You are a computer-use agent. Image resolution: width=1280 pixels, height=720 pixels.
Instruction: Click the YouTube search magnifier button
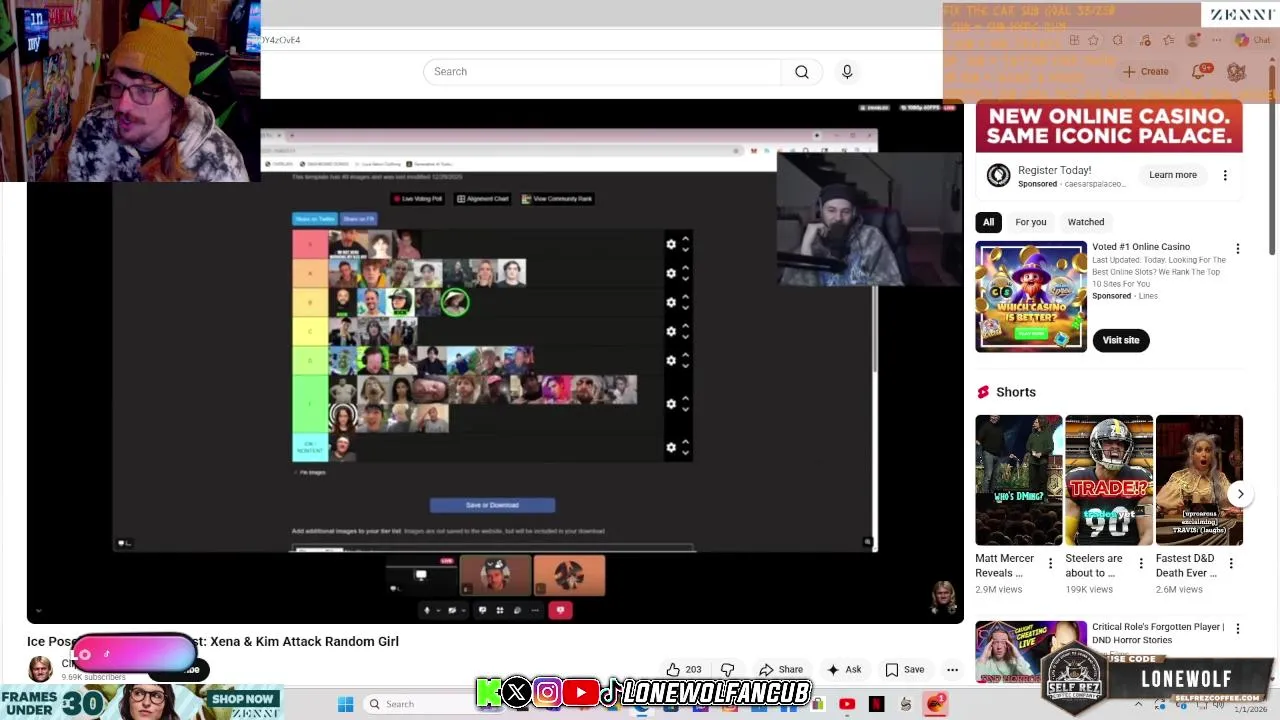tap(801, 72)
